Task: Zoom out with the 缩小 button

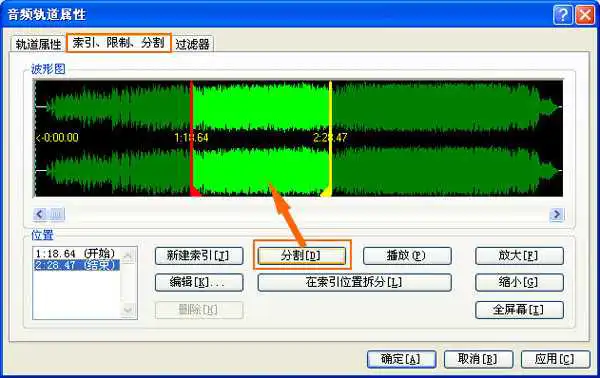Action: (x=519, y=283)
